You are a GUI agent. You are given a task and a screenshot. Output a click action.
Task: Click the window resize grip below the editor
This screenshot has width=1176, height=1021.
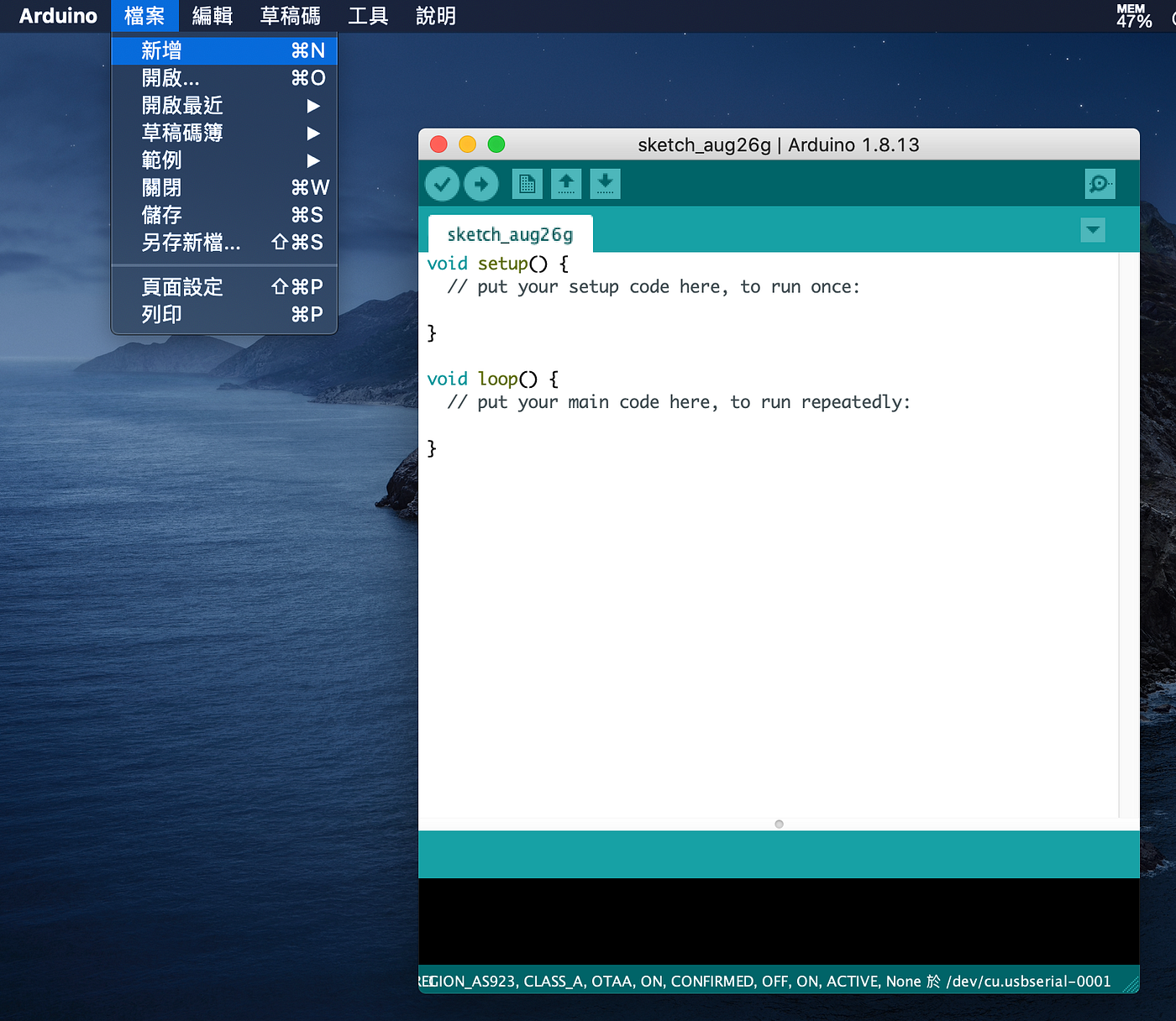pyautogui.click(x=779, y=824)
